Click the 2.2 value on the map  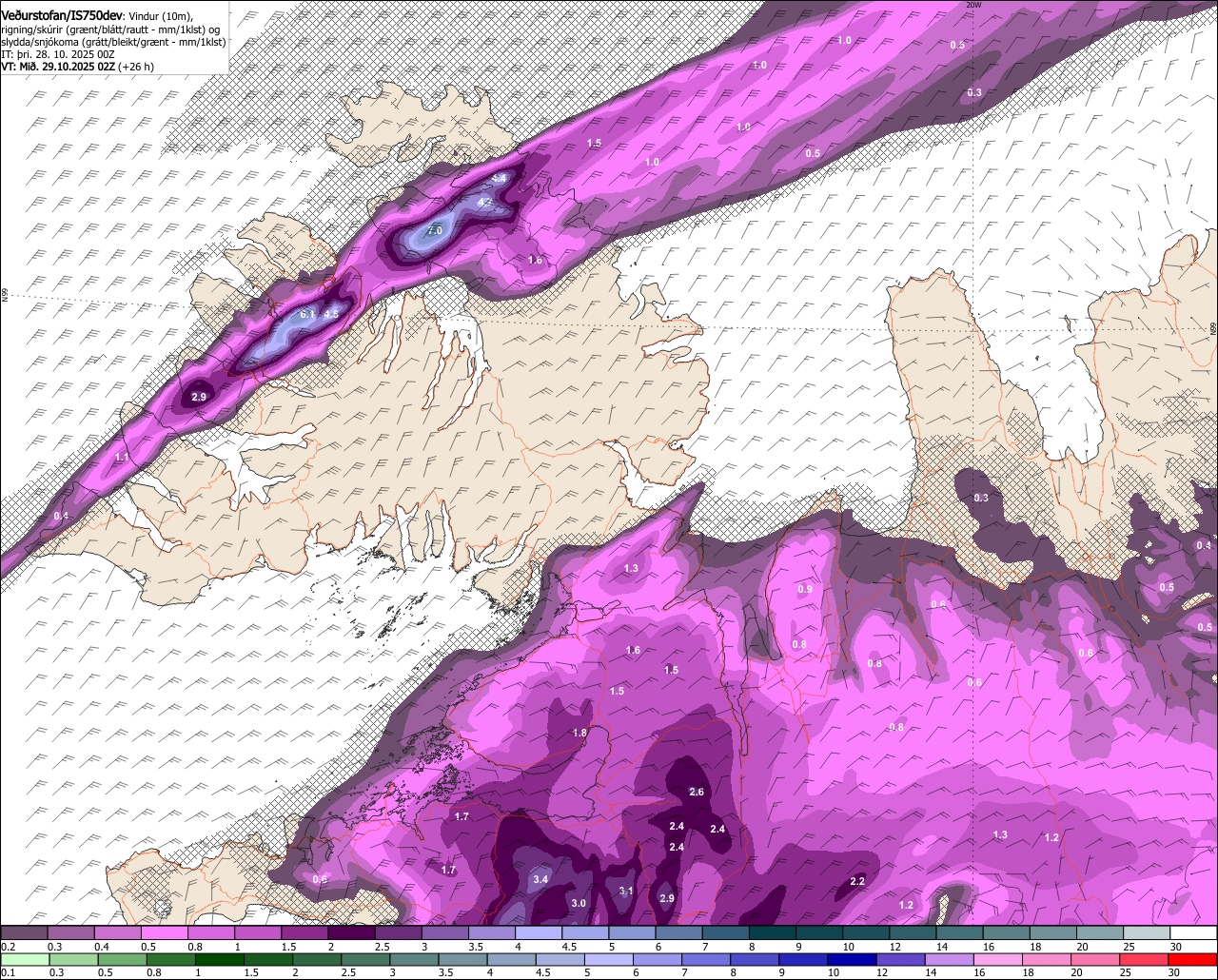coord(857,882)
